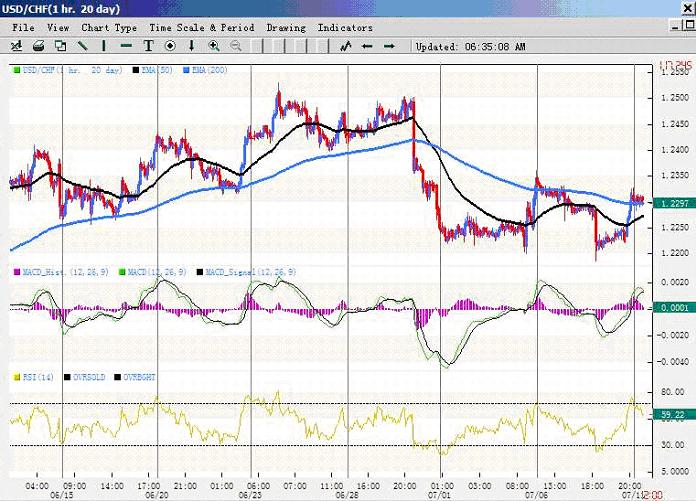Click the 1.2297 current price marker
The image size is (696, 501).
coord(672,203)
